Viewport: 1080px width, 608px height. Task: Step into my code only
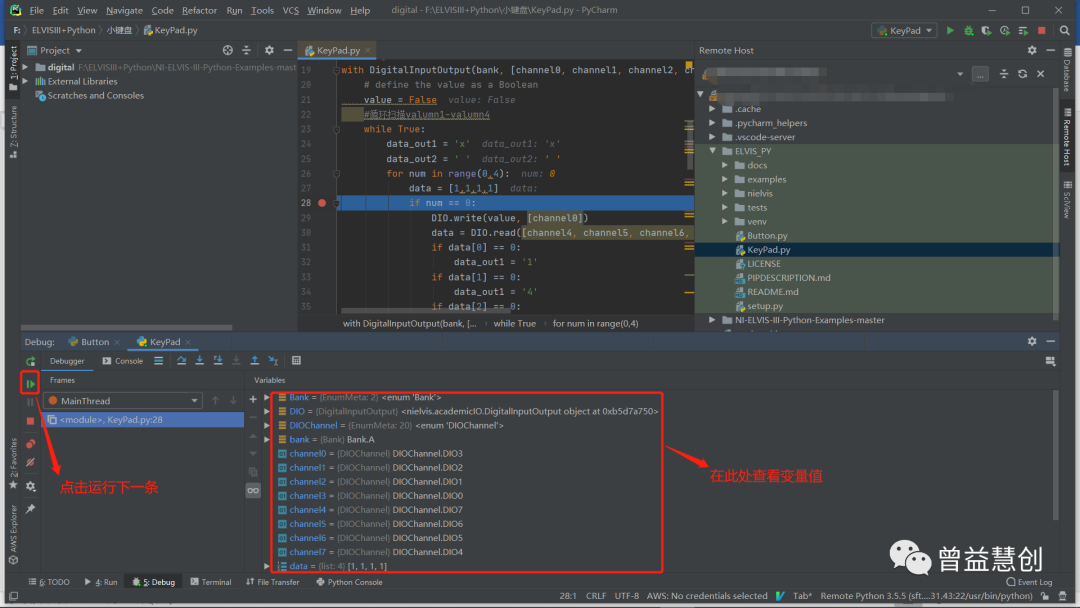point(218,361)
